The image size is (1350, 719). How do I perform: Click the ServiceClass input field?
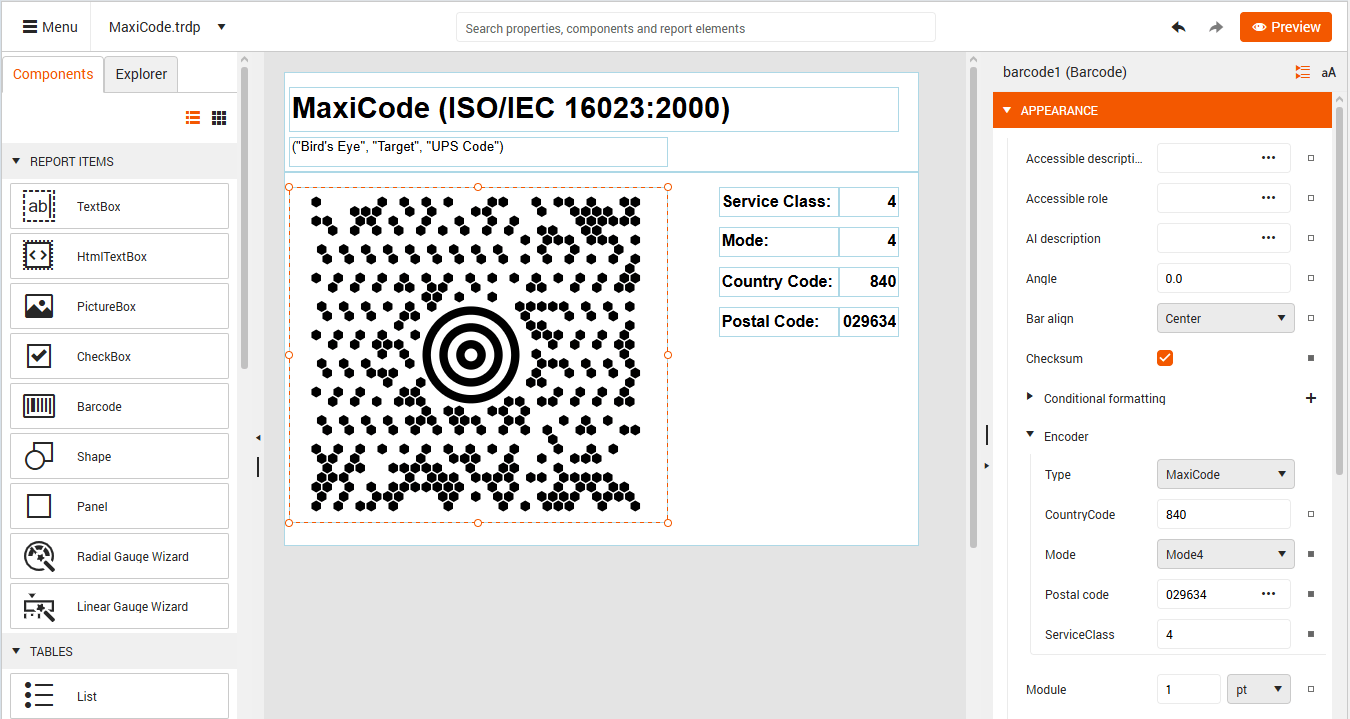1223,634
